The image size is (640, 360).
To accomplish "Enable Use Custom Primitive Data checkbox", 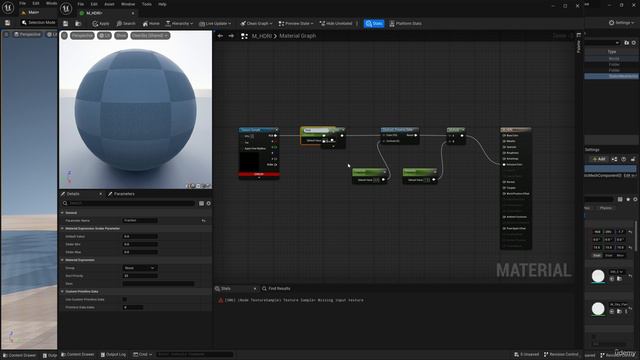I will 125,300.
